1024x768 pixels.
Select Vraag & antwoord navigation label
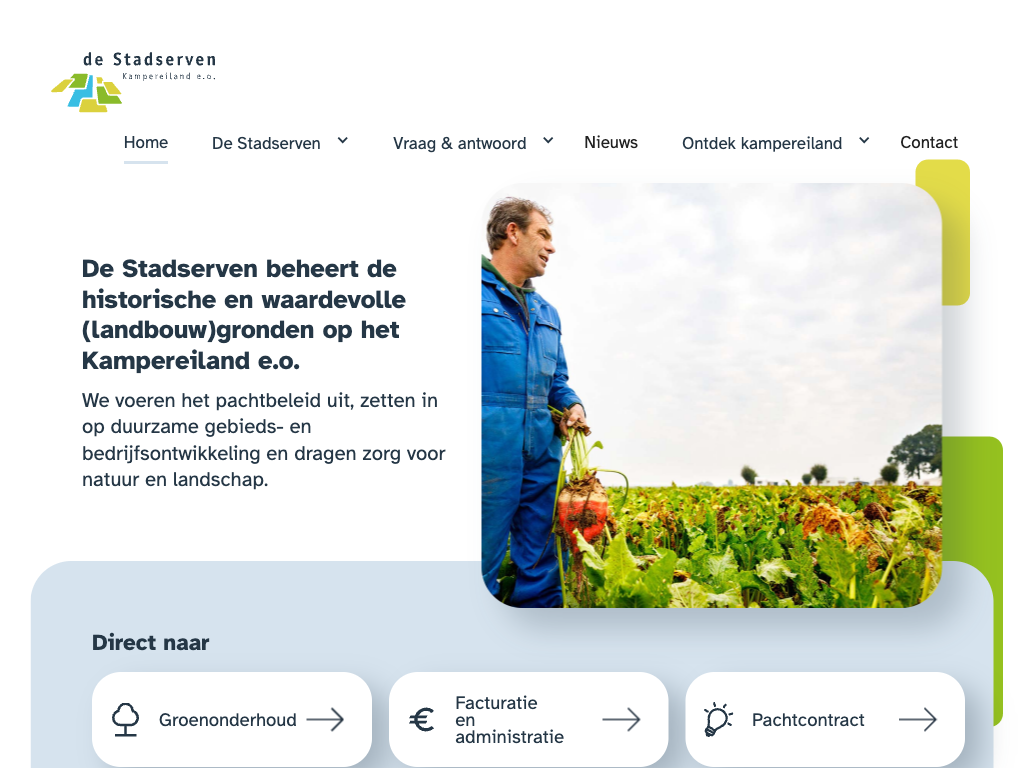pos(459,143)
